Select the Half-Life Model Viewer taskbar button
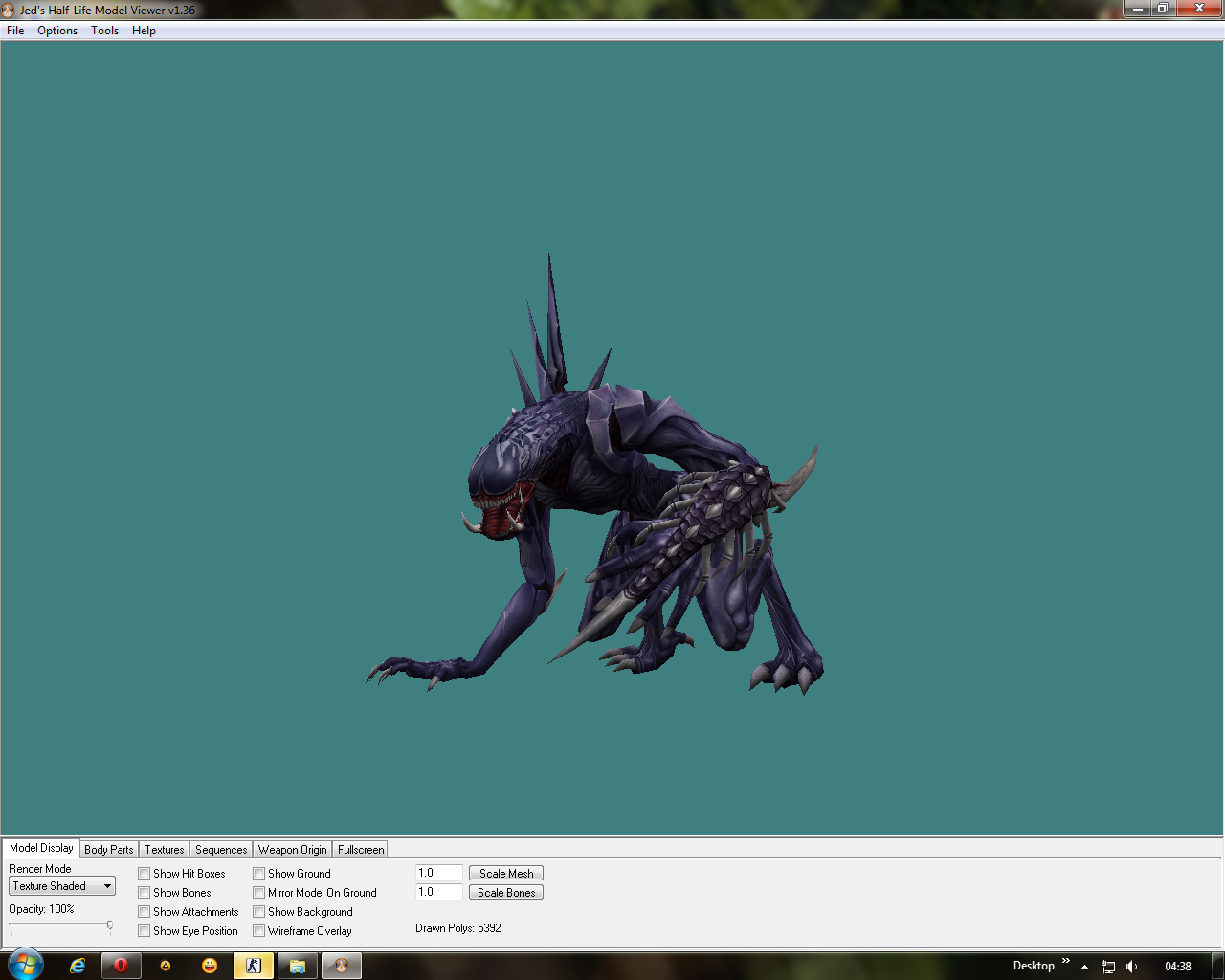1225x980 pixels. click(x=342, y=966)
